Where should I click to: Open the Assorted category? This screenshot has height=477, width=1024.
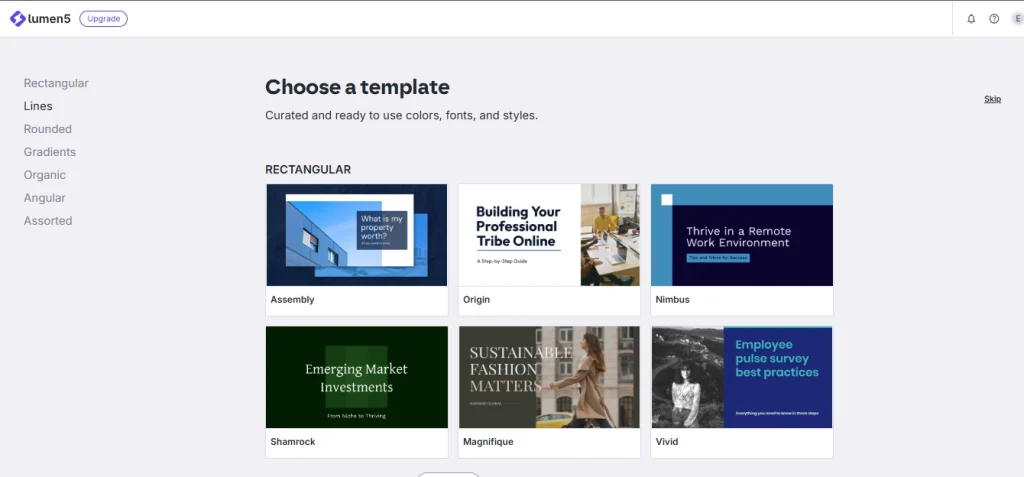48,221
